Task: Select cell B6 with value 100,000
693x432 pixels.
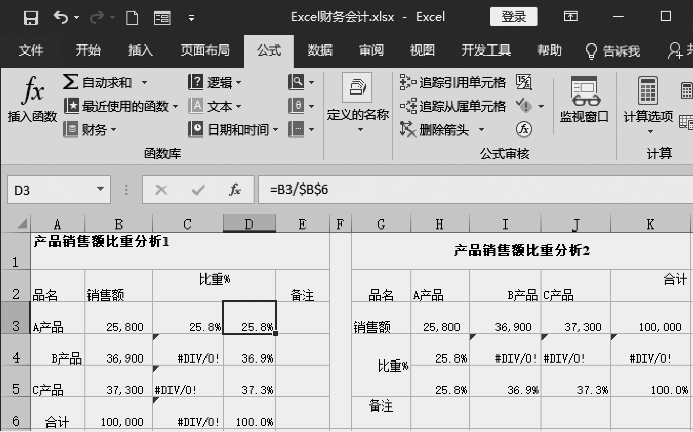Action: (x=118, y=413)
